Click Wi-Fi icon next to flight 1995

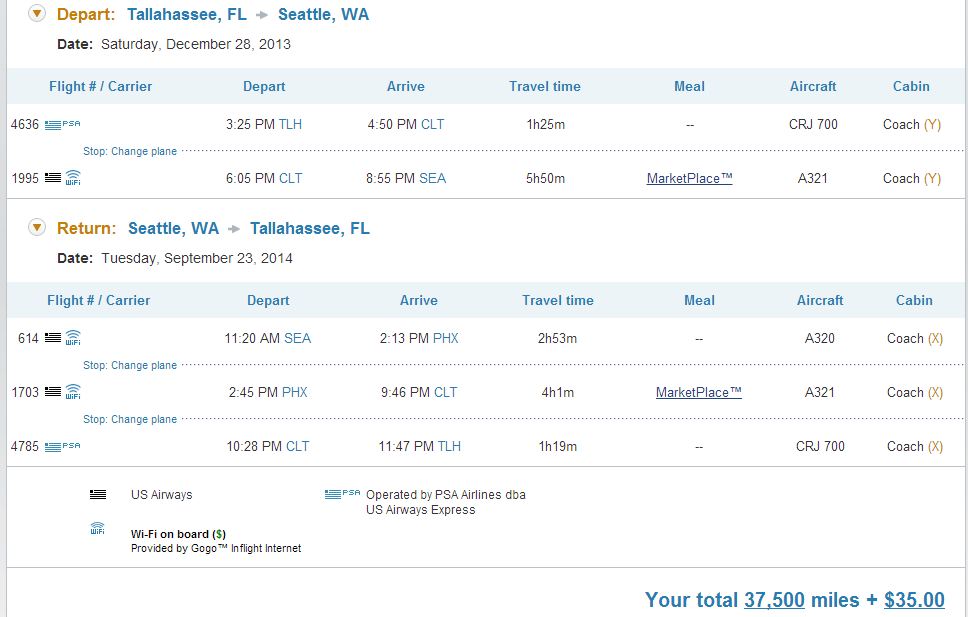pyautogui.click(x=73, y=178)
